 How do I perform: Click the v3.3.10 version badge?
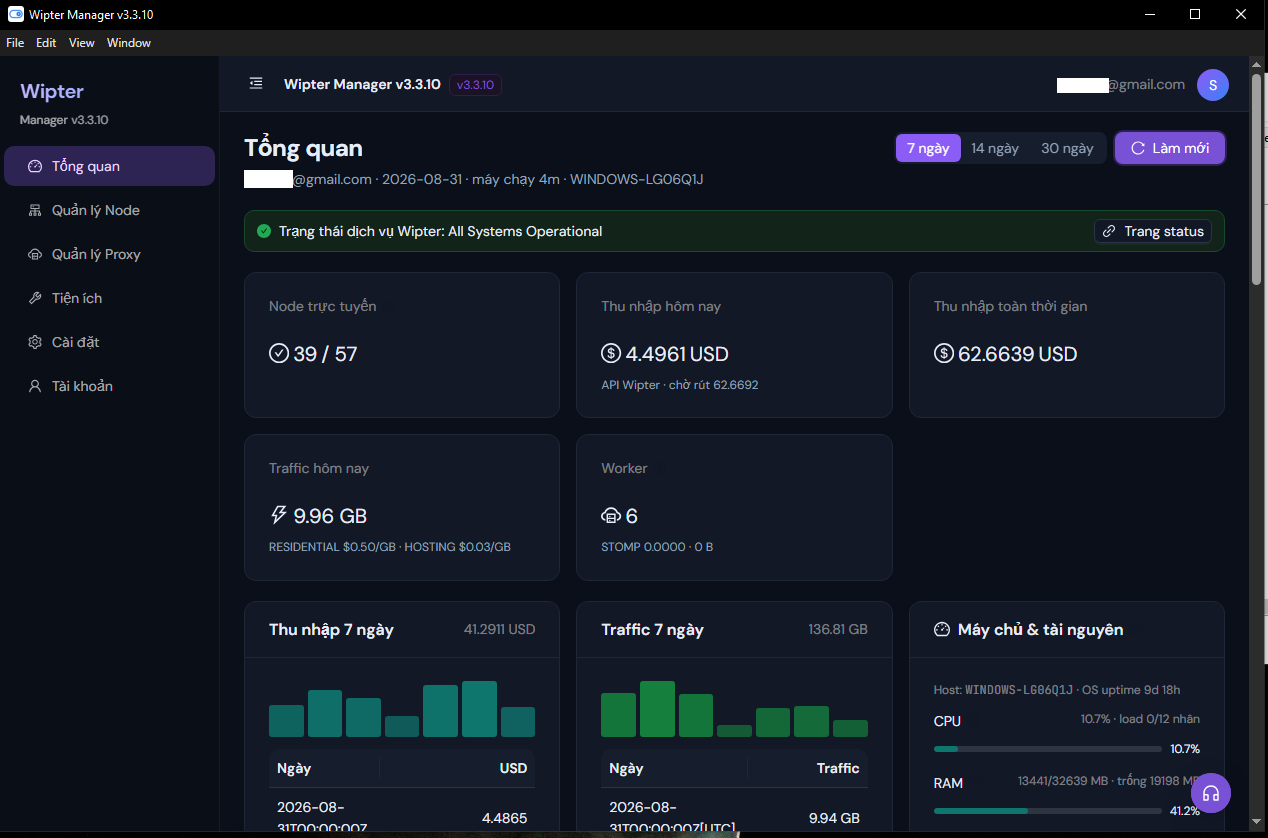pyautogui.click(x=475, y=85)
